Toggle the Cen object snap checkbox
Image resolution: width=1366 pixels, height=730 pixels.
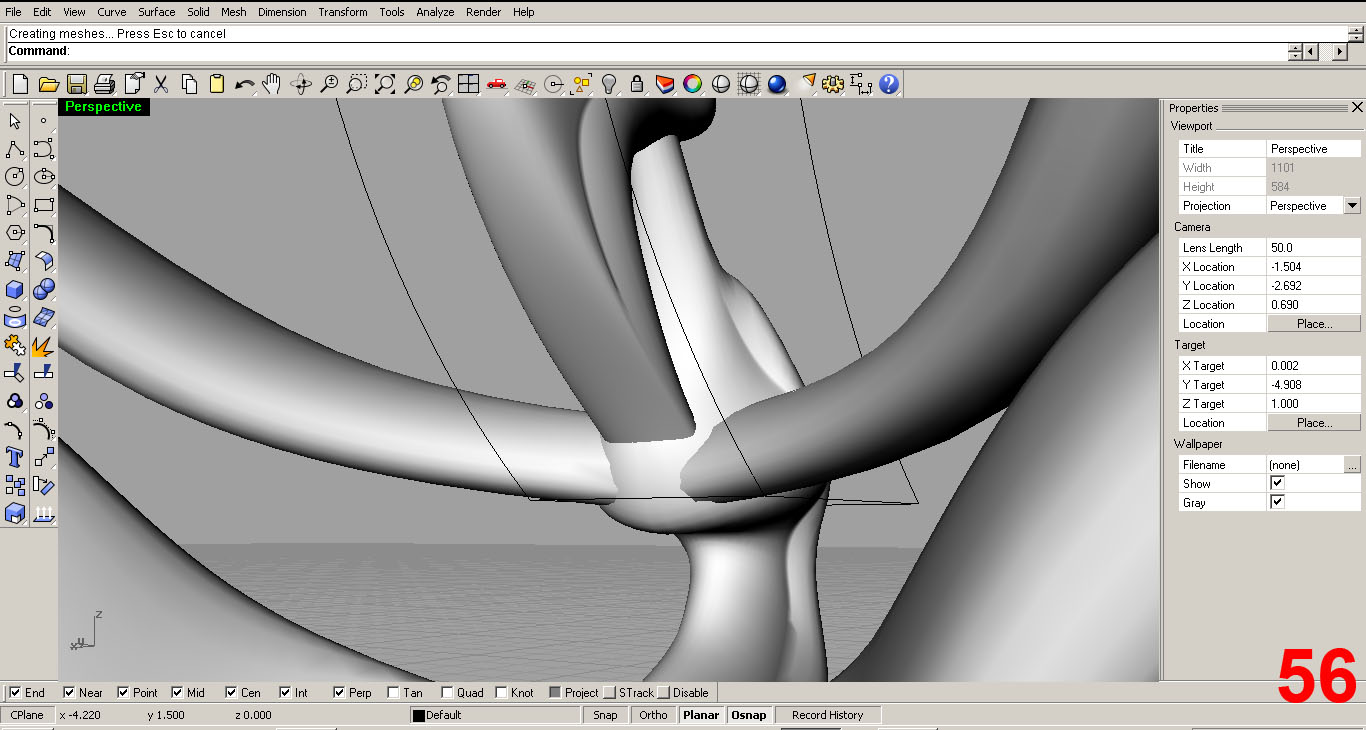[x=231, y=692]
